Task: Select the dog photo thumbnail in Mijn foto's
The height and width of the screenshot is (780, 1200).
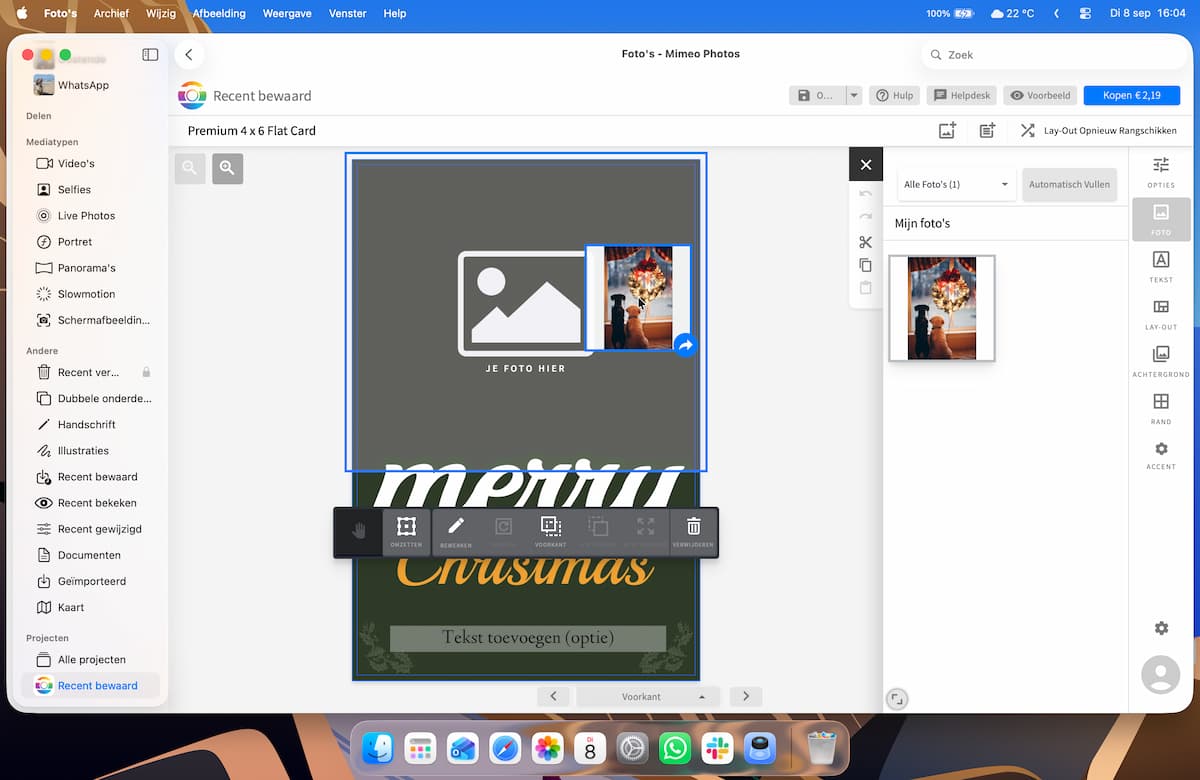Action: [942, 308]
